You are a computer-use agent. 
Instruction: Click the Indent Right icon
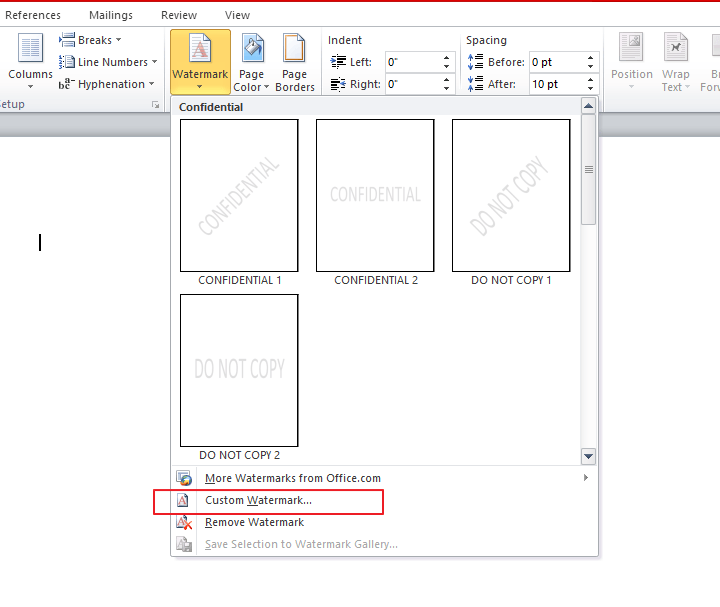(338, 84)
